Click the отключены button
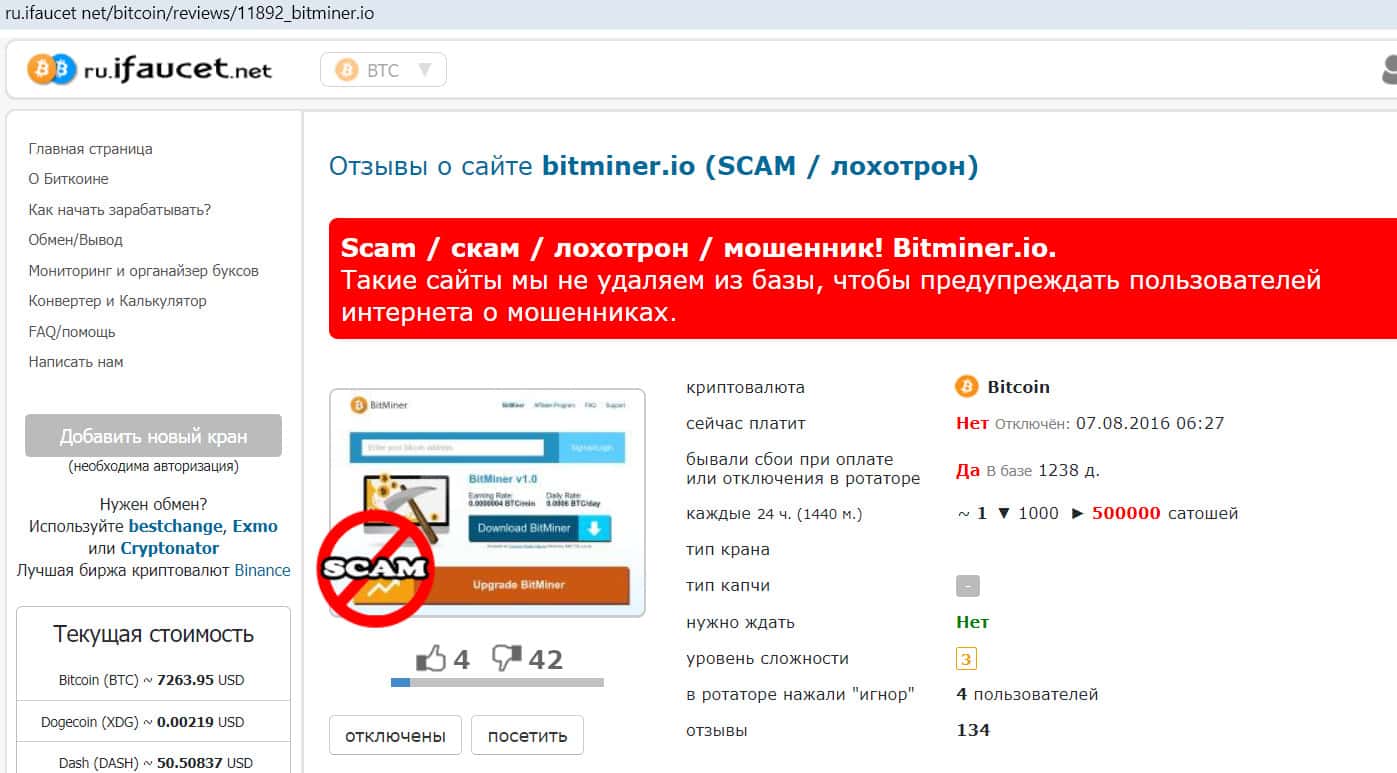 click(395, 736)
